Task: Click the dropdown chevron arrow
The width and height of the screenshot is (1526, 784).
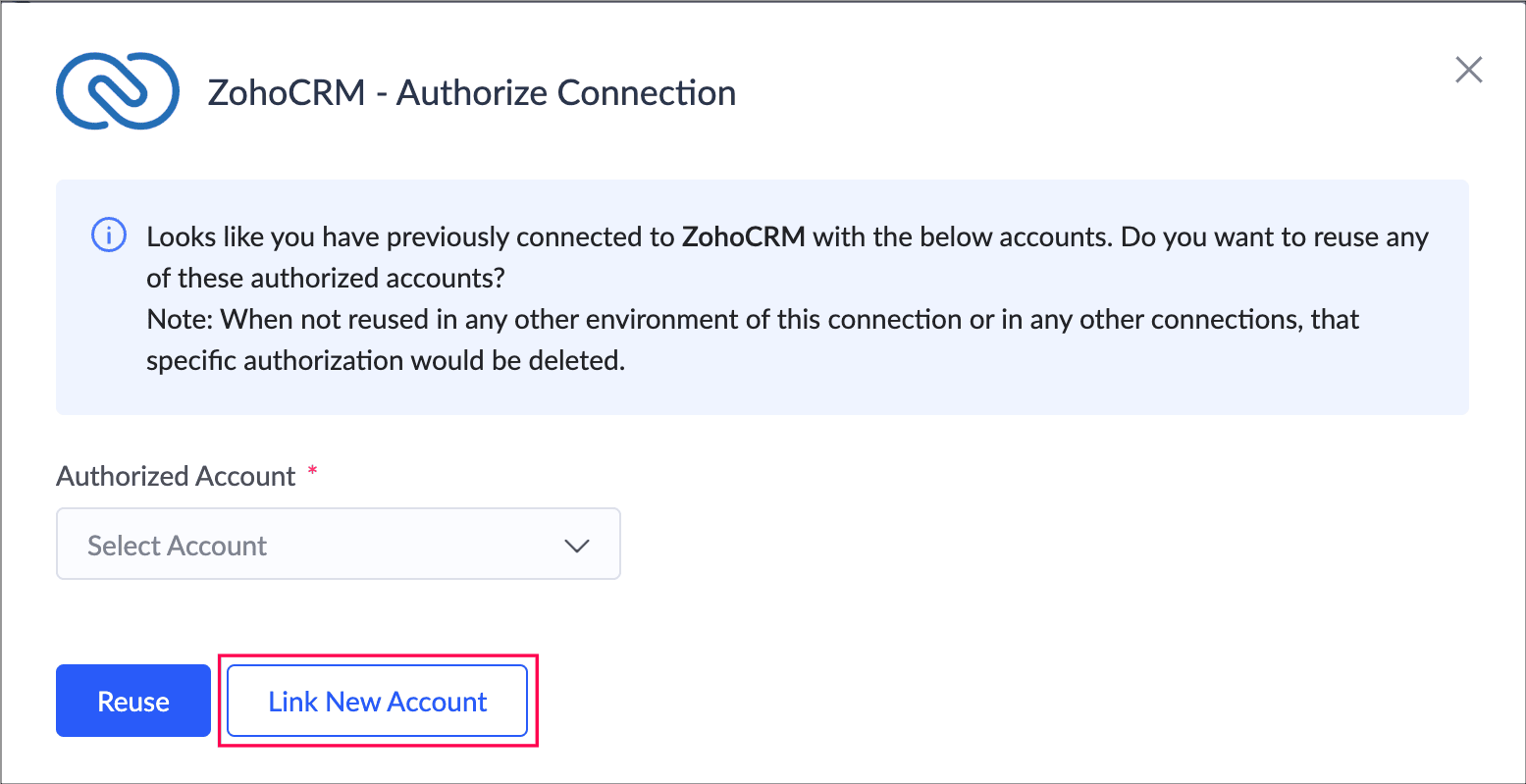Action: (577, 546)
